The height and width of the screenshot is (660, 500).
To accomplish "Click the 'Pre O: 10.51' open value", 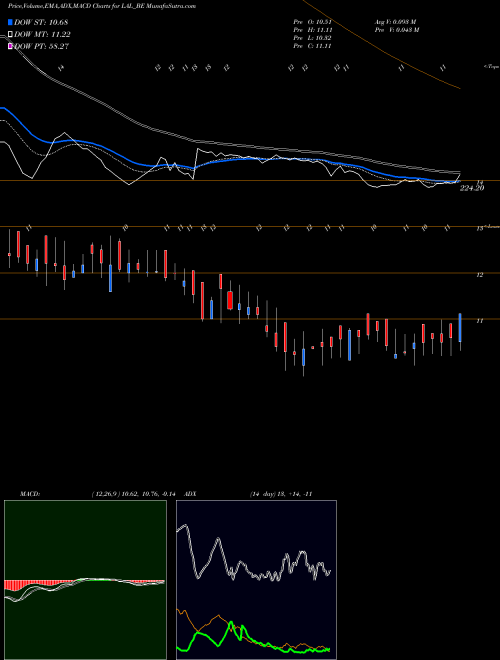I will point(312,22).
